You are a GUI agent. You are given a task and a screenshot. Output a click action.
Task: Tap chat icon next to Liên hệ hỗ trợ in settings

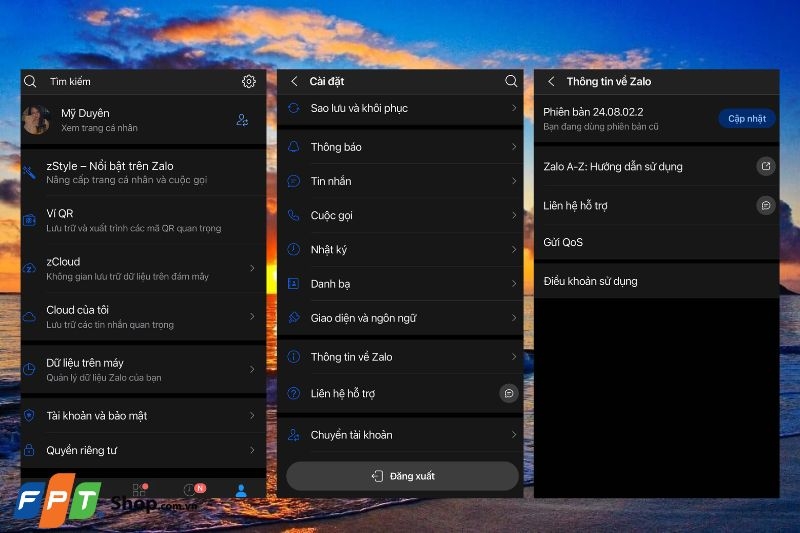[508, 394]
